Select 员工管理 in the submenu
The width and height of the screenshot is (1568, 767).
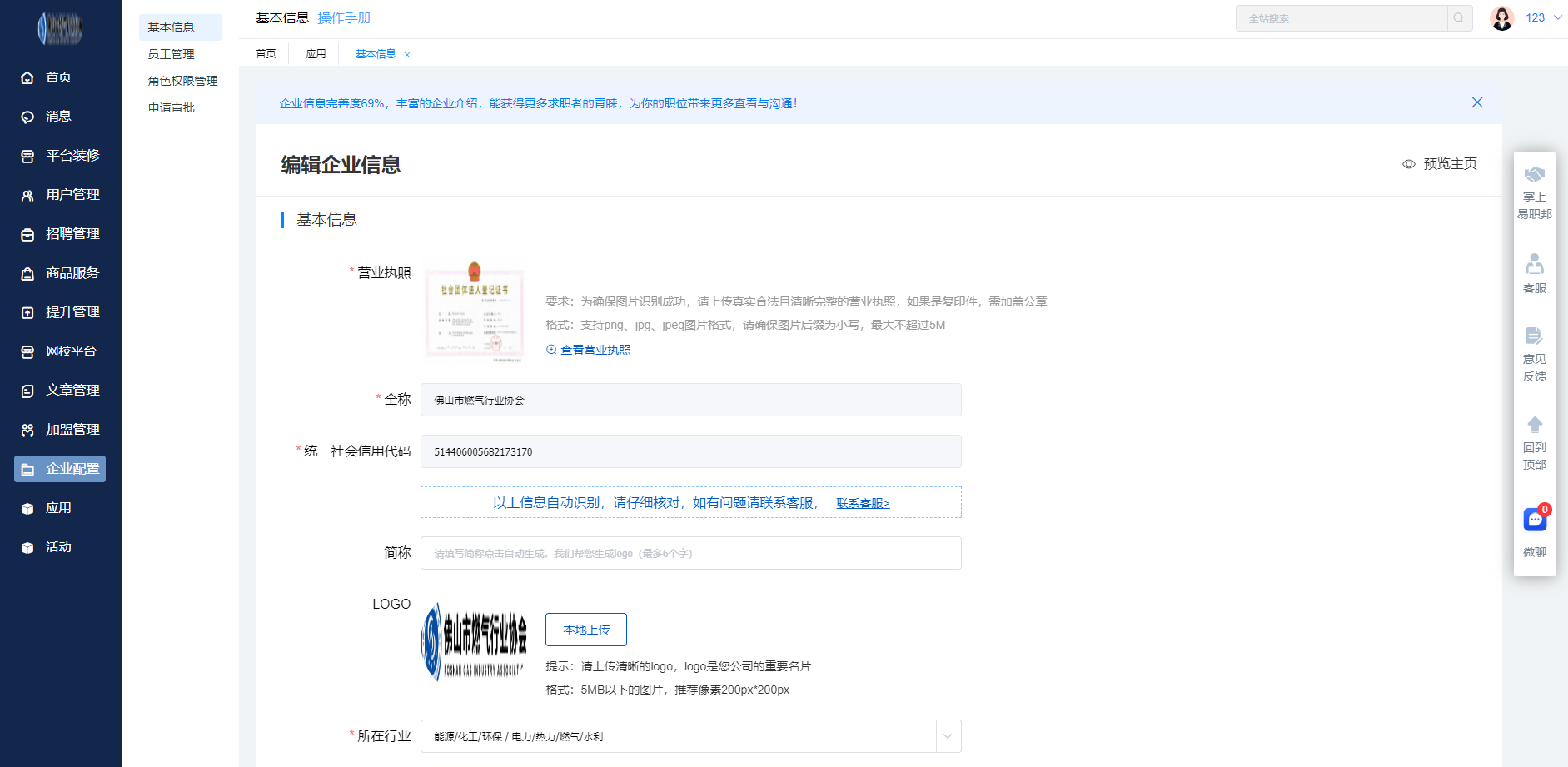172,54
